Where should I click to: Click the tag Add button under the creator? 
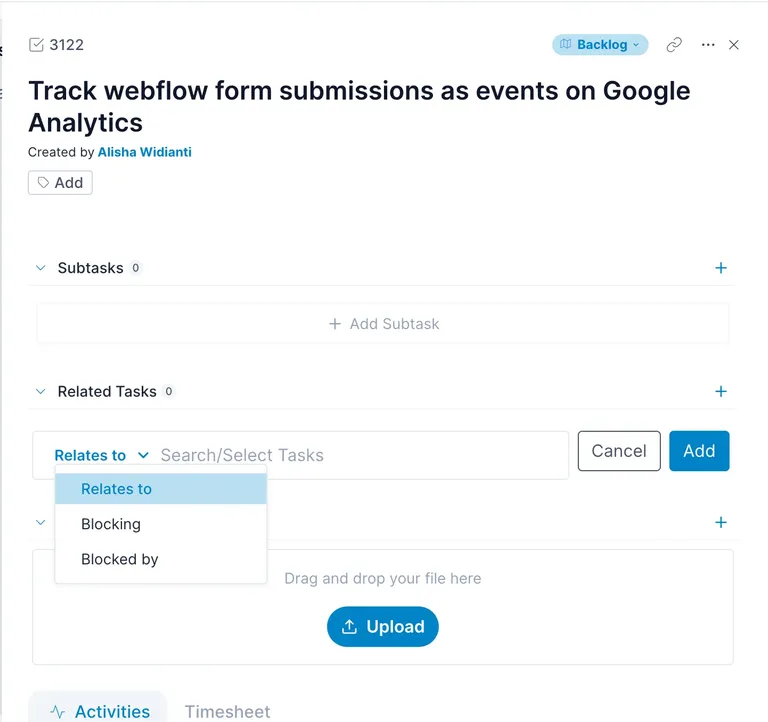60,182
